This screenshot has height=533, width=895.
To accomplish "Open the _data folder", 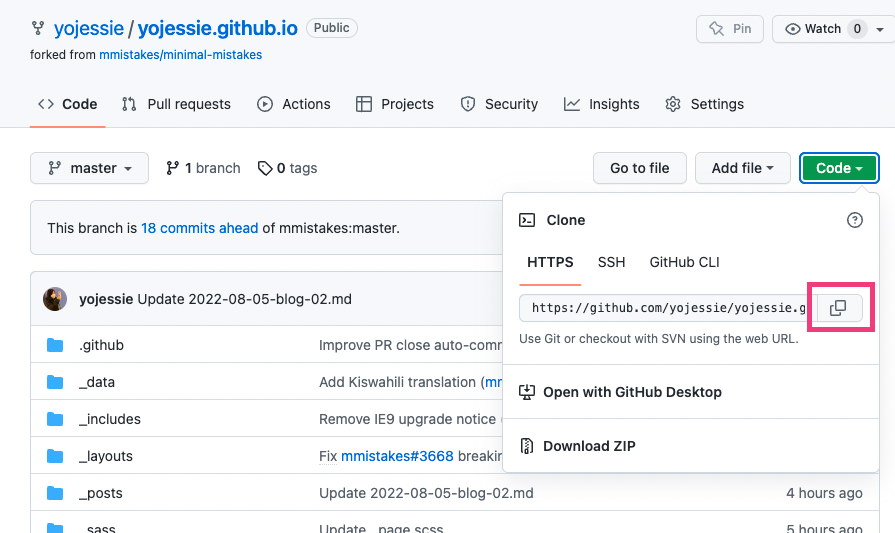I will [x=97, y=382].
